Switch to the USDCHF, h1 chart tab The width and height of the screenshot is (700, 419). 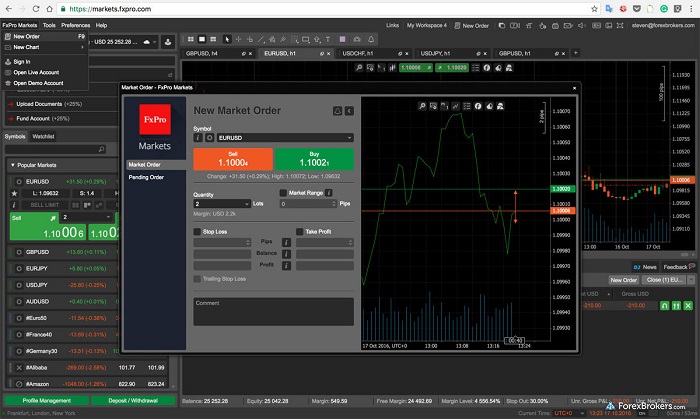(x=374, y=54)
